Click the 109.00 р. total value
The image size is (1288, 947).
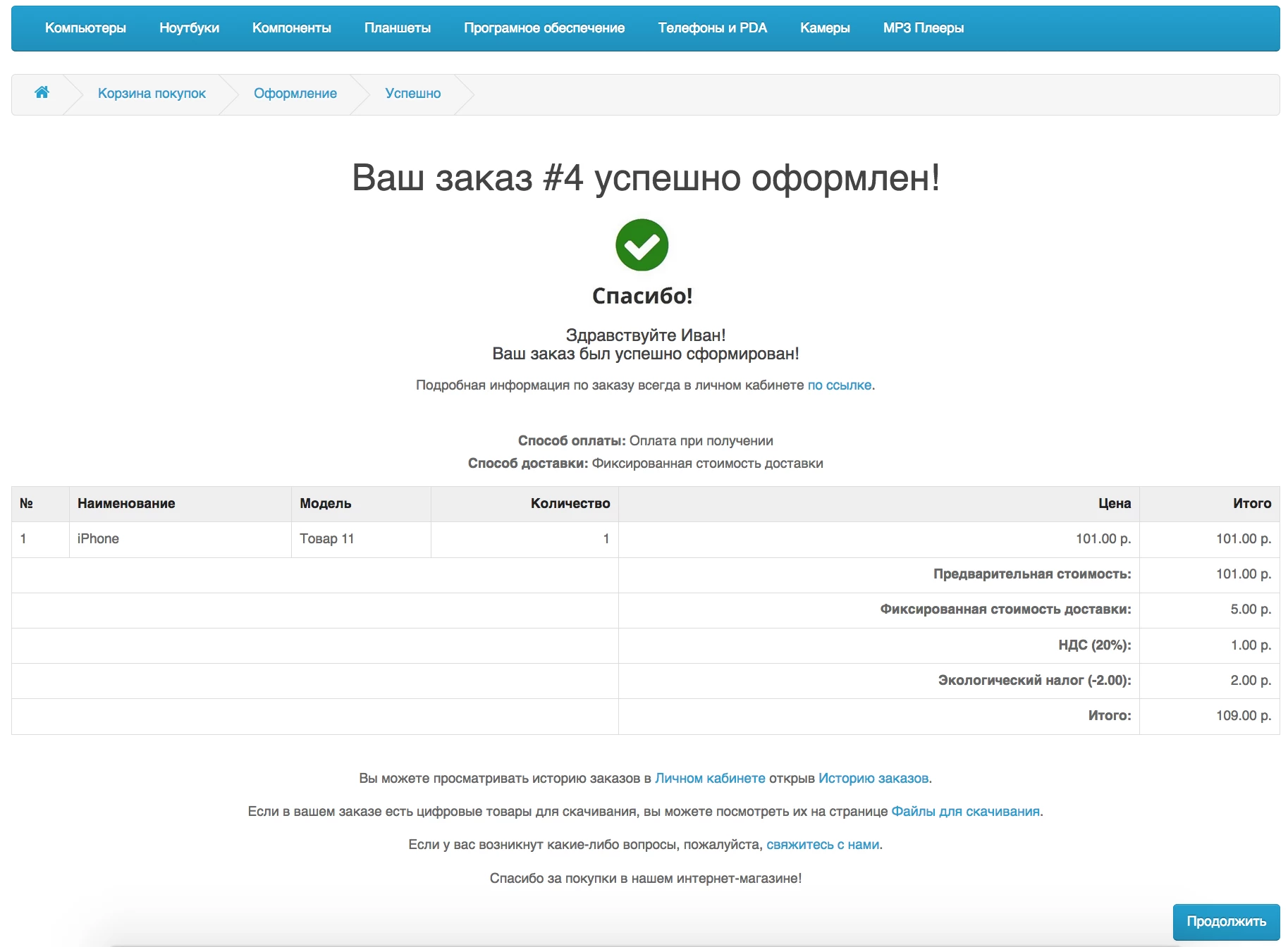pyautogui.click(x=1244, y=716)
